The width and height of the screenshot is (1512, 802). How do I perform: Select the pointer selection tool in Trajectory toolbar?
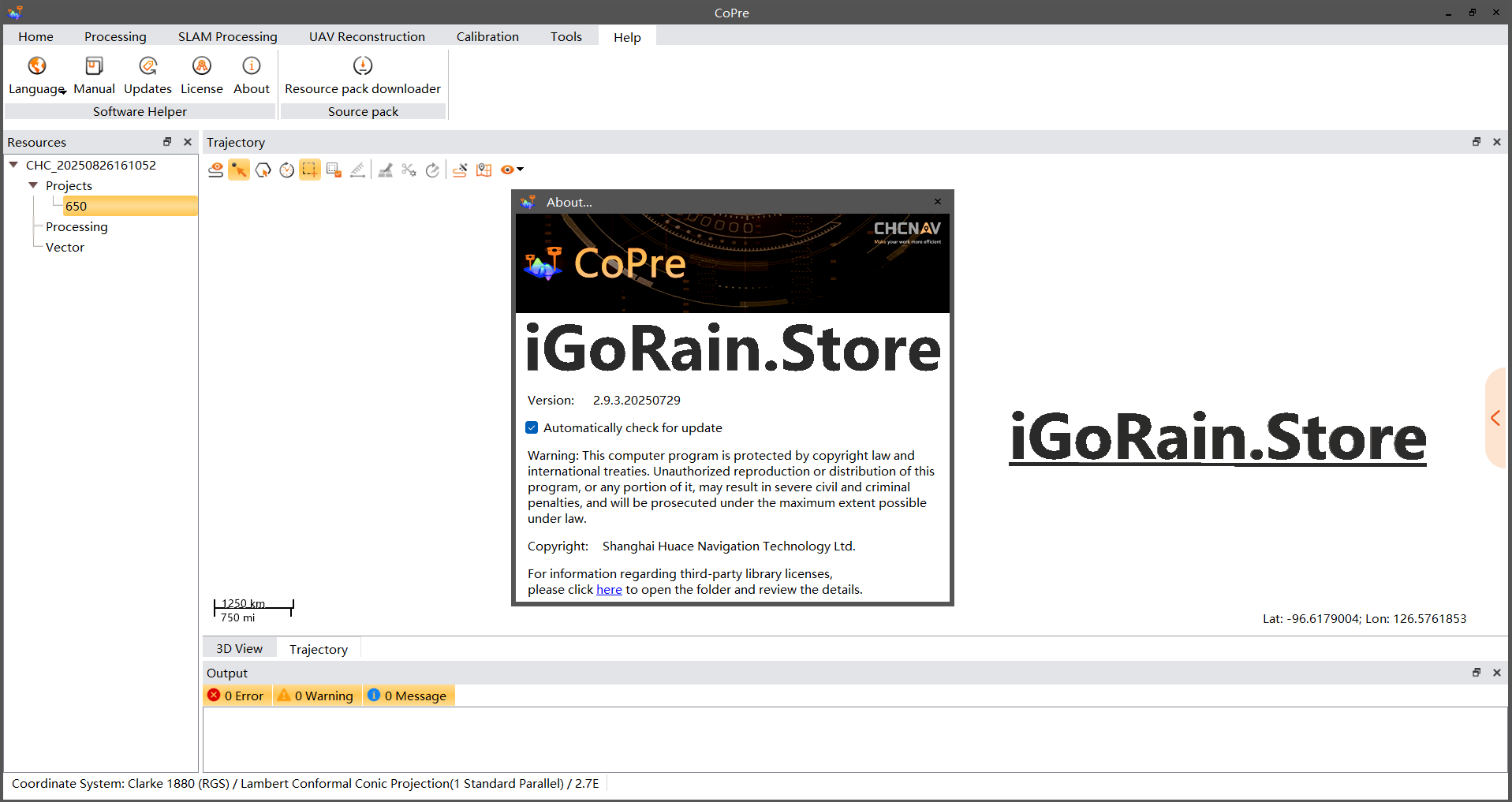tap(239, 170)
